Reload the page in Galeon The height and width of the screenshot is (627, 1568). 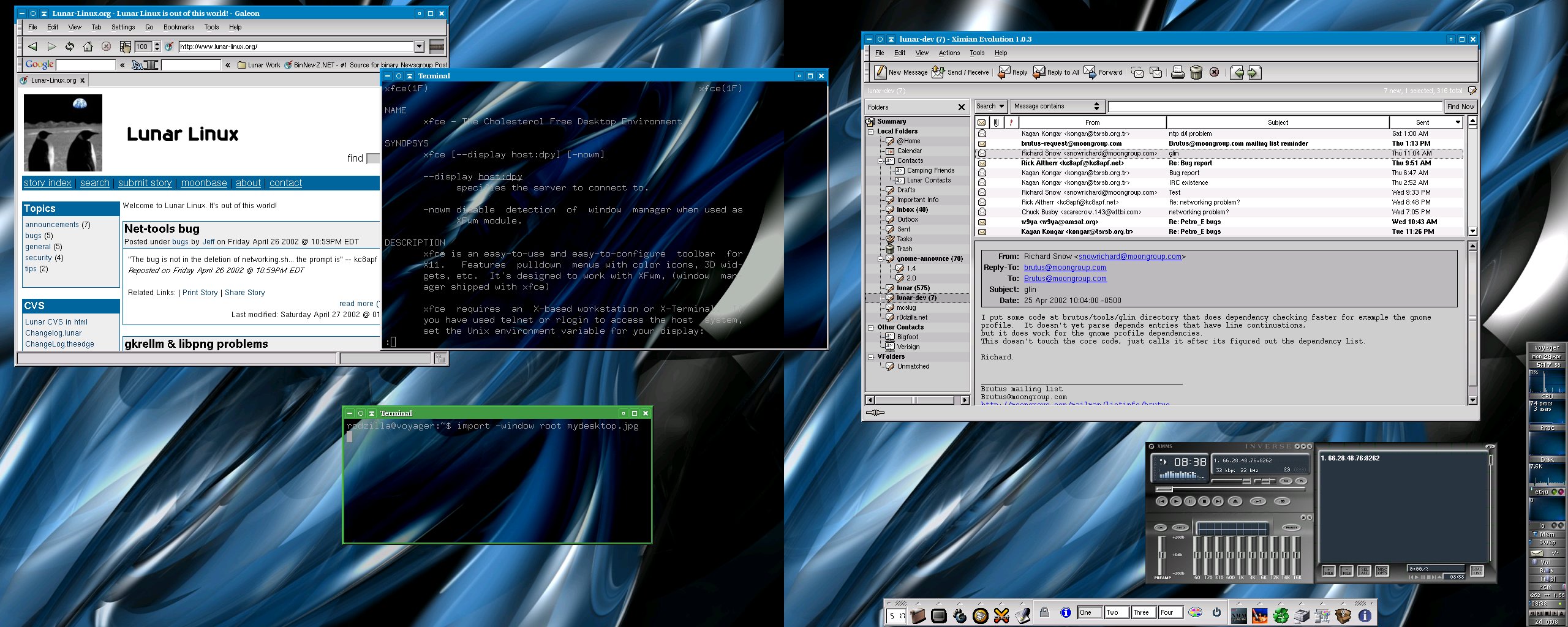pyautogui.click(x=70, y=47)
